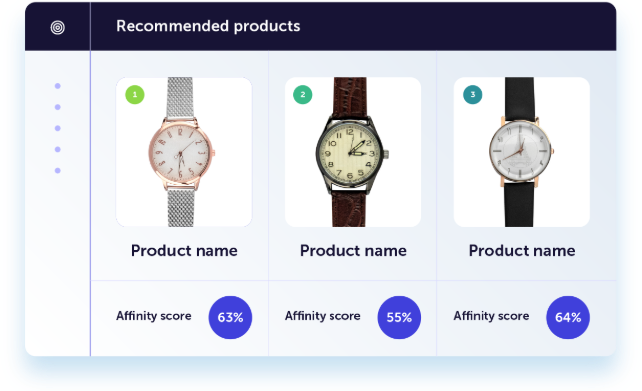This screenshot has height=391, width=642.
Task: Open the rose gold mesh watch image
Action: coord(184,152)
